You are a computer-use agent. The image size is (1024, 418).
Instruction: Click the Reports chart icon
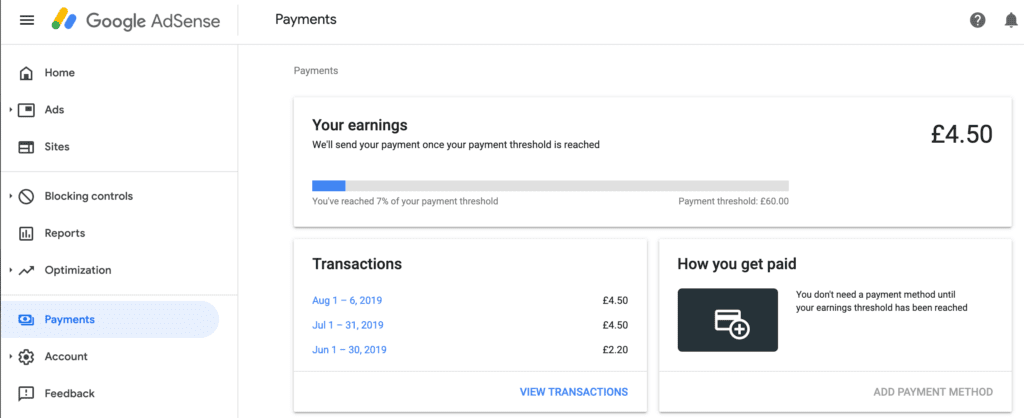26,233
